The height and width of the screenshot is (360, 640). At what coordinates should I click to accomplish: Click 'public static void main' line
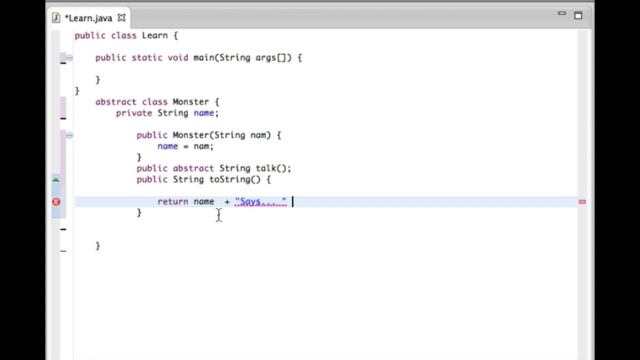pos(199,58)
